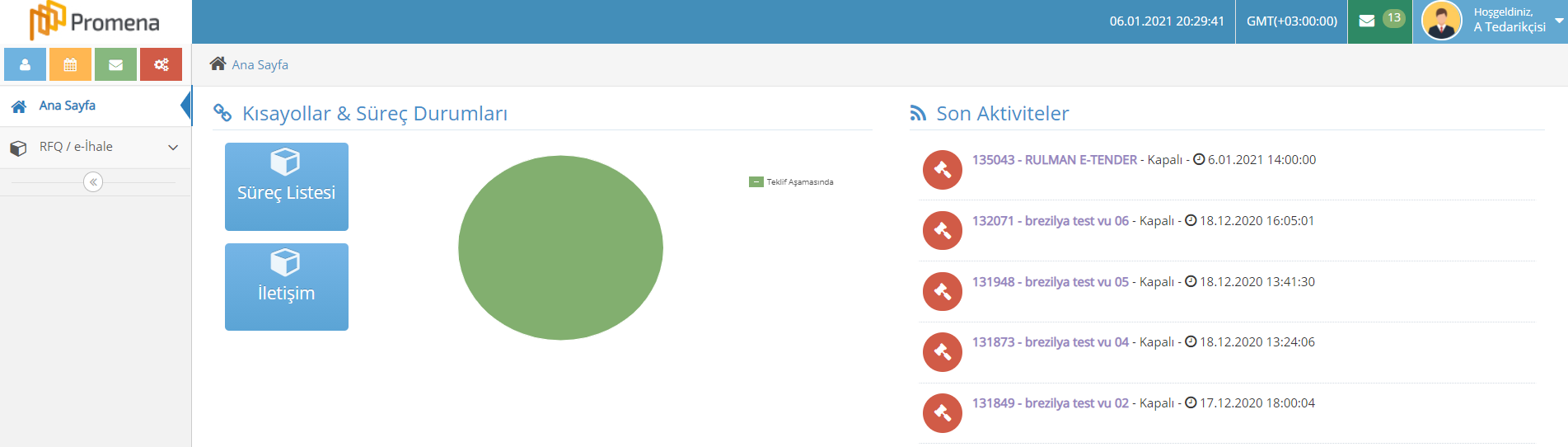This screenshot has width=1568, height=447.
Task: Collapse the sidebar with double-arrow button
Action: click(93, 181)
